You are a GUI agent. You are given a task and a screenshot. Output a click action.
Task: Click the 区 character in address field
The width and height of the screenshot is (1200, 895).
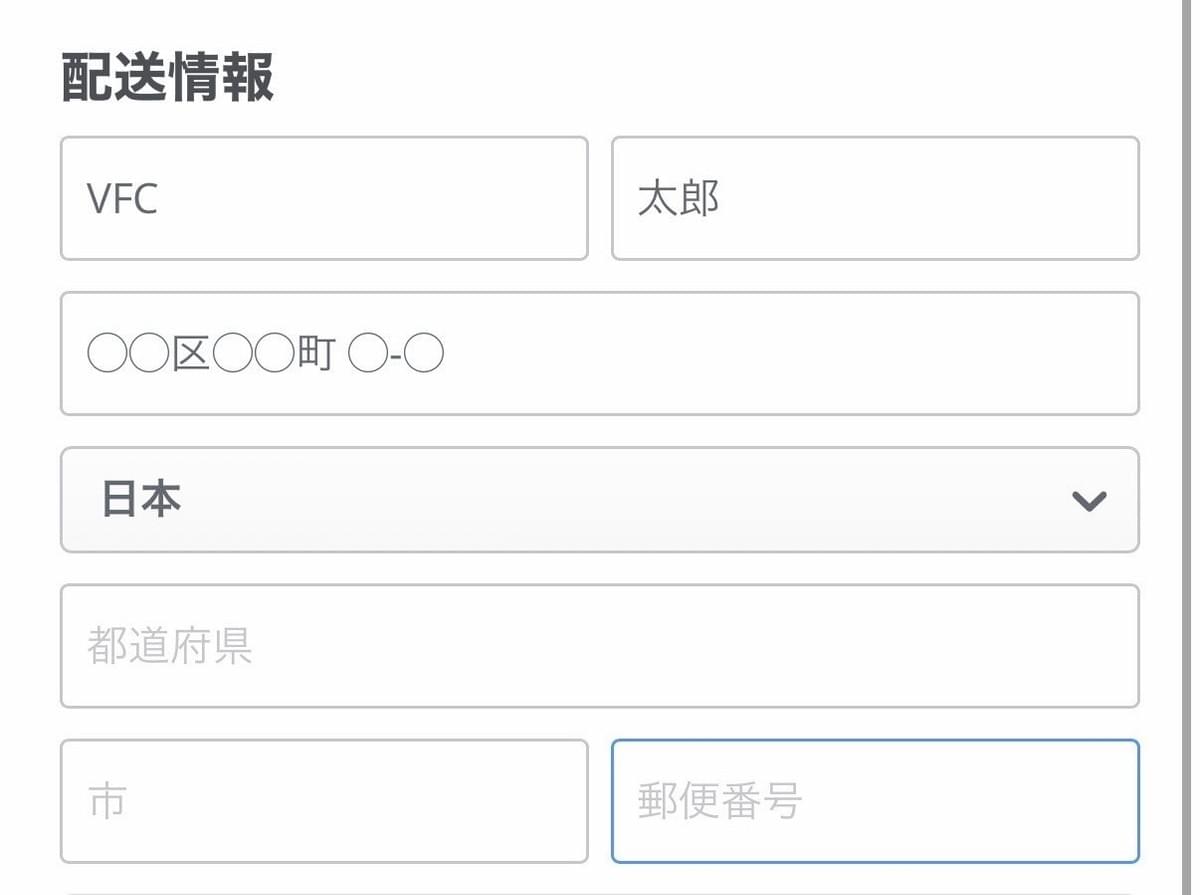(190, 355)
